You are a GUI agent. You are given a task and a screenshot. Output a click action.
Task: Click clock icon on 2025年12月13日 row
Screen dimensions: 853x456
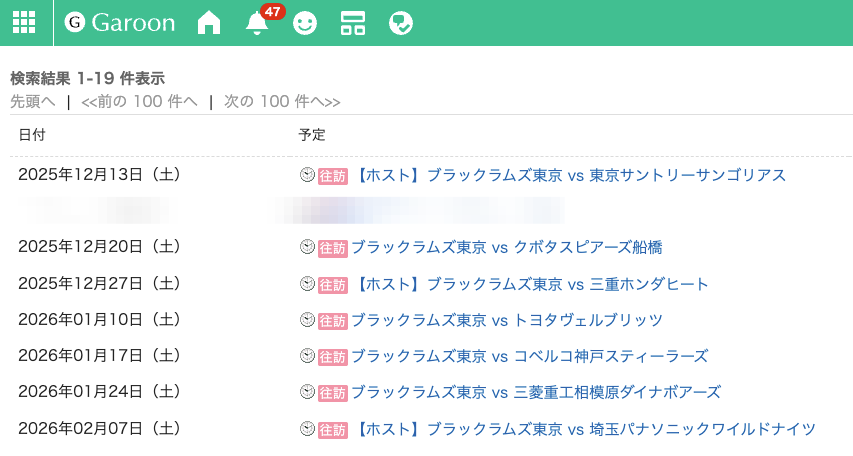tap(307, 175)
